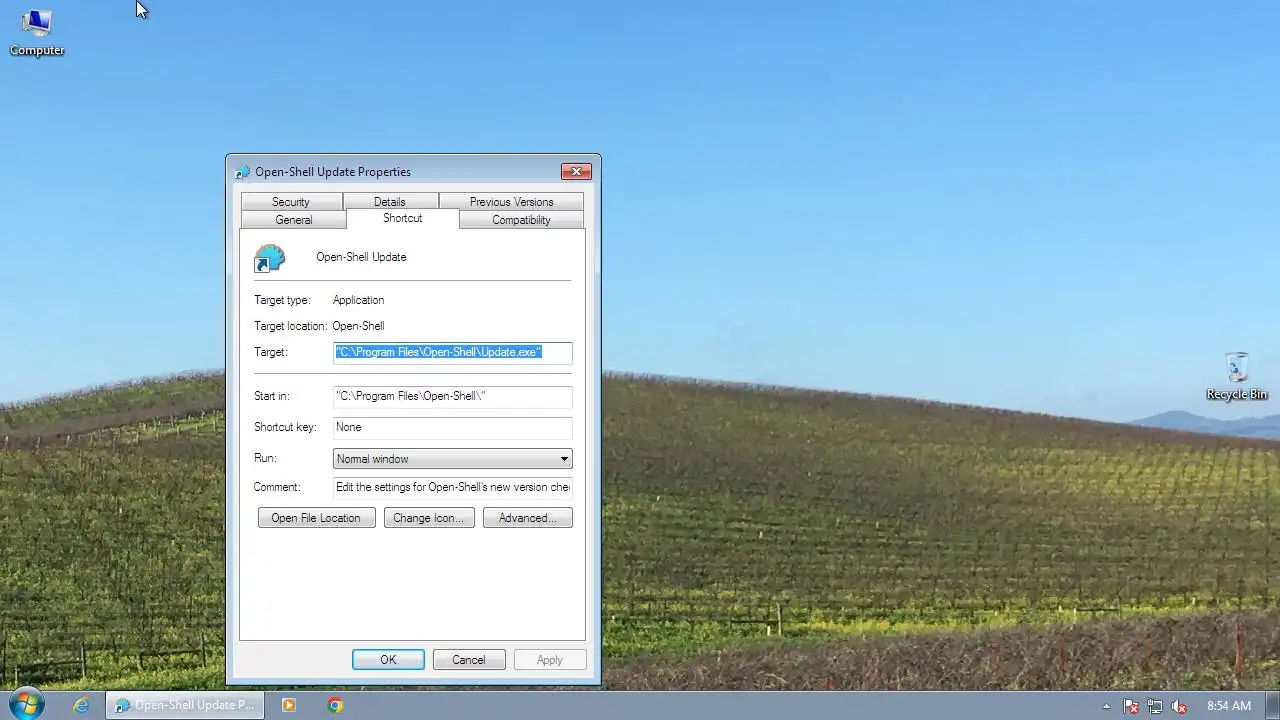
Task: Click the 'Open-Shell' target location text
Action: click(358, 326)
